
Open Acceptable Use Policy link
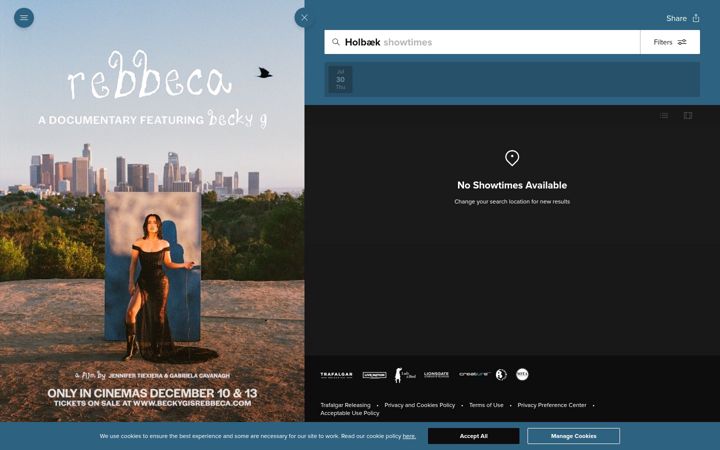(x=350, y=413)
